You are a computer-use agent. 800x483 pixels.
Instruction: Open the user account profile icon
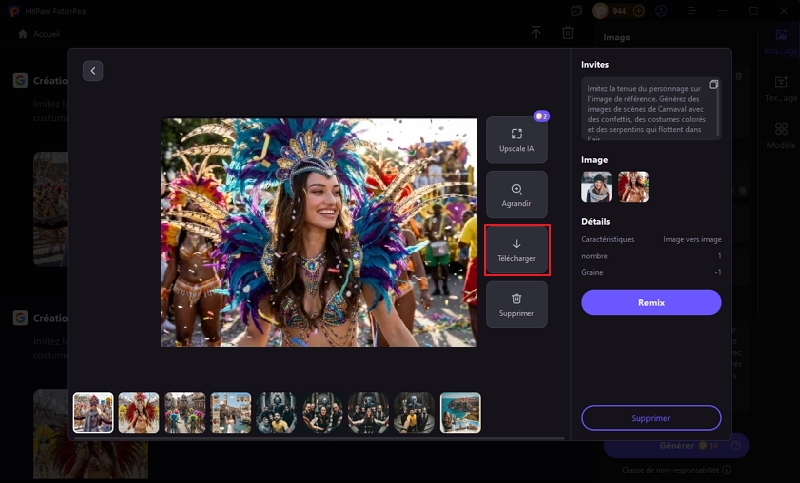coord(661,11)
